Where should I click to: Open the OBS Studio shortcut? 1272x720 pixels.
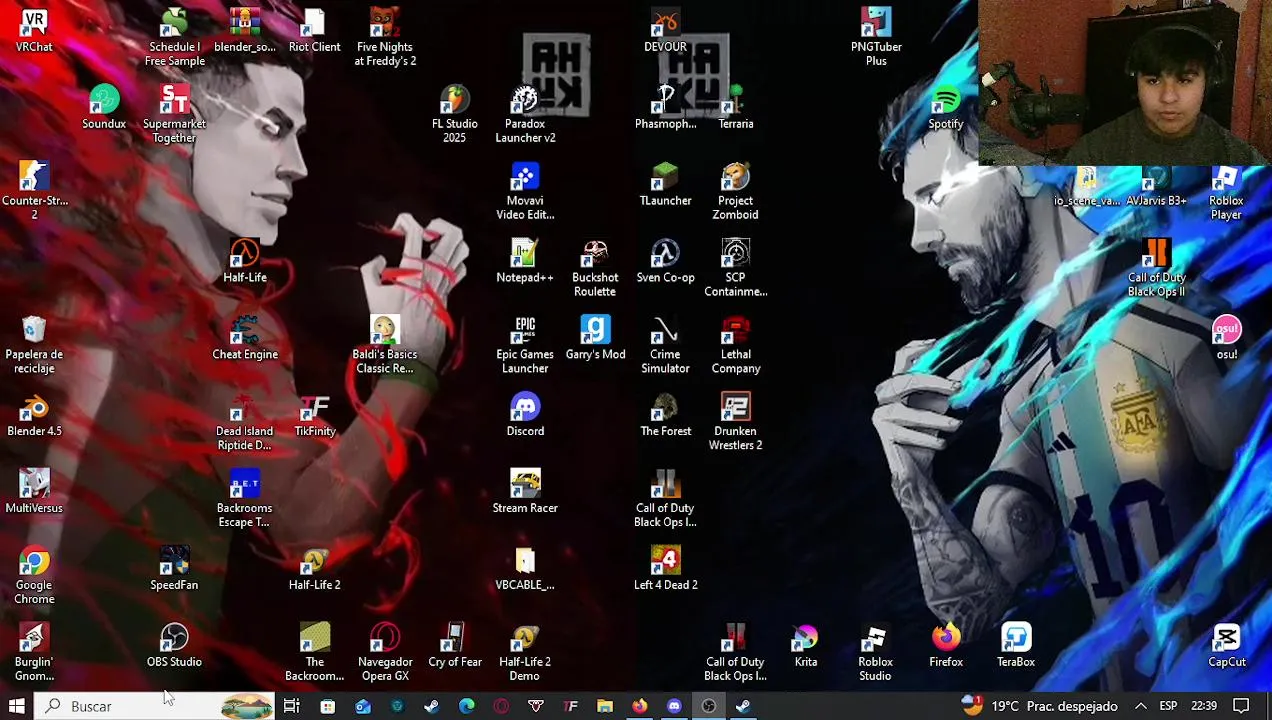174,647
